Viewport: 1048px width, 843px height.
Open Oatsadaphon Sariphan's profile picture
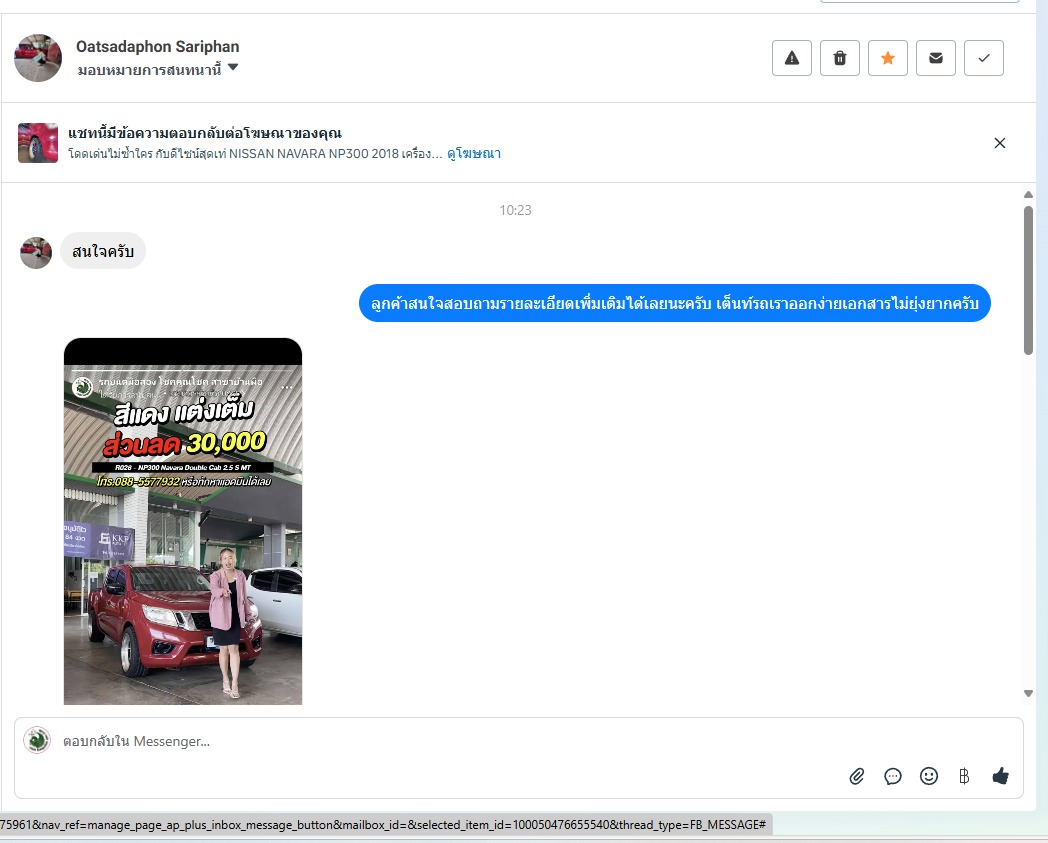(38, 58)
